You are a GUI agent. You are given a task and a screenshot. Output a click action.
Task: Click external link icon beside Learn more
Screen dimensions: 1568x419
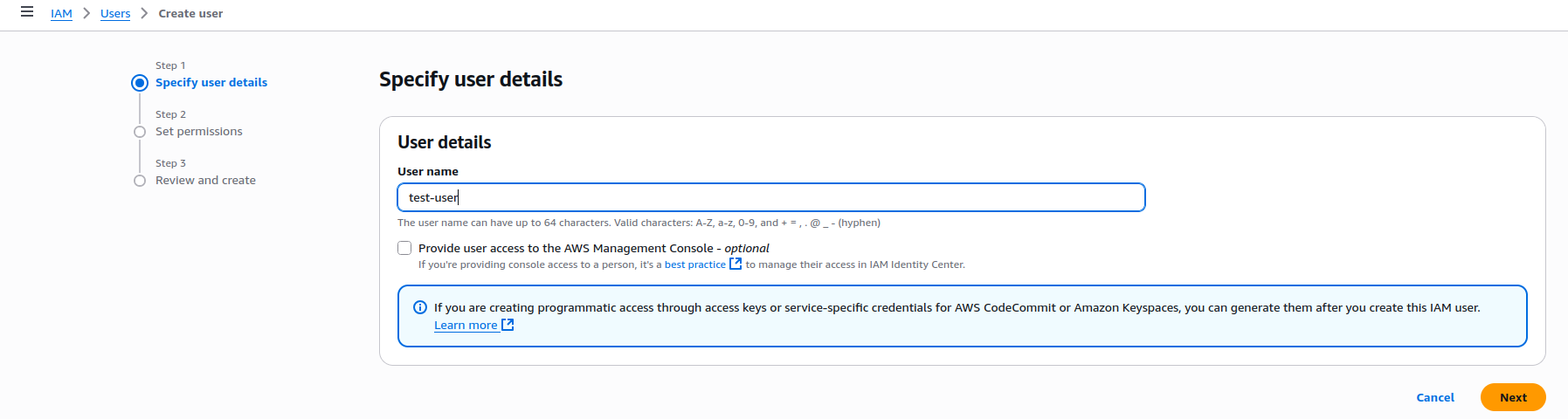pyautogui.click(x=508, y=325)
